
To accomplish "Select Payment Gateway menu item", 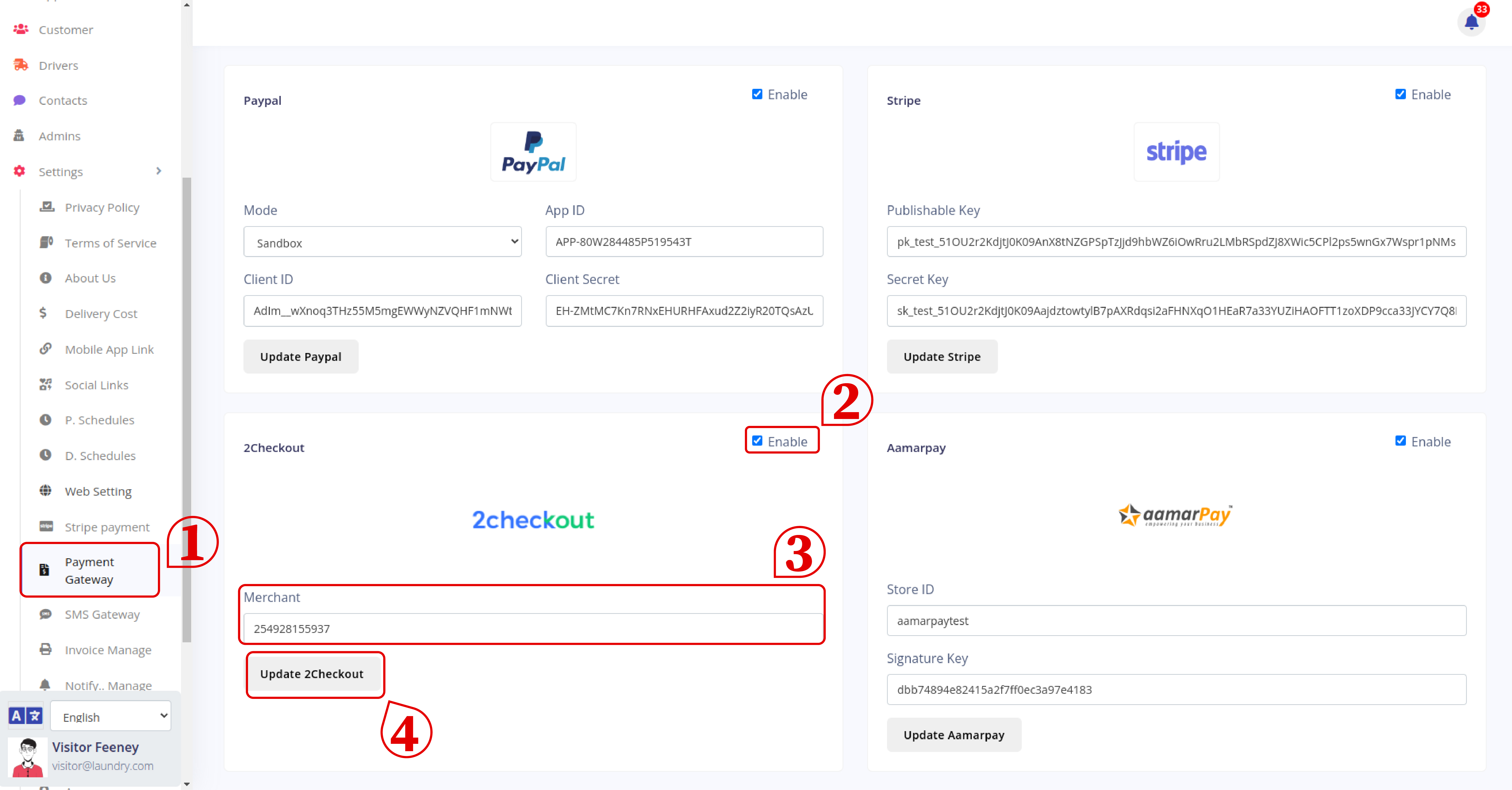I will coord(90,570).
